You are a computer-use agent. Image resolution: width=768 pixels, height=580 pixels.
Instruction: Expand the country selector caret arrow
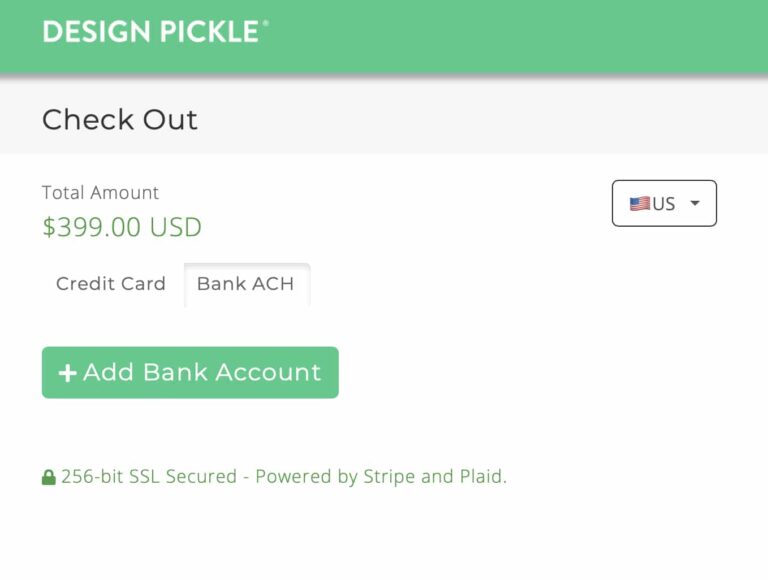click(695, 203)
